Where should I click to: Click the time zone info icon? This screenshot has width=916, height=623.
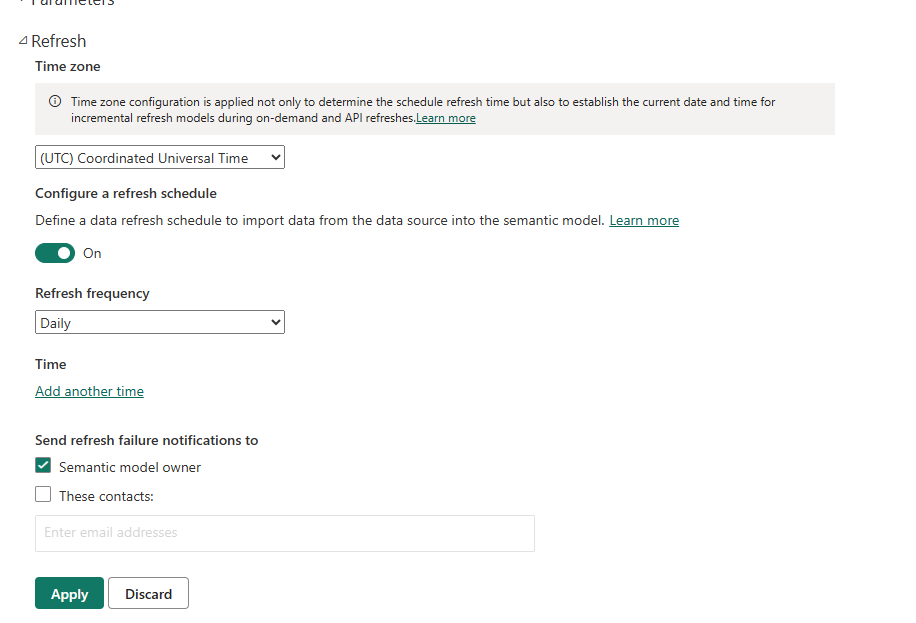pos(55,101)
